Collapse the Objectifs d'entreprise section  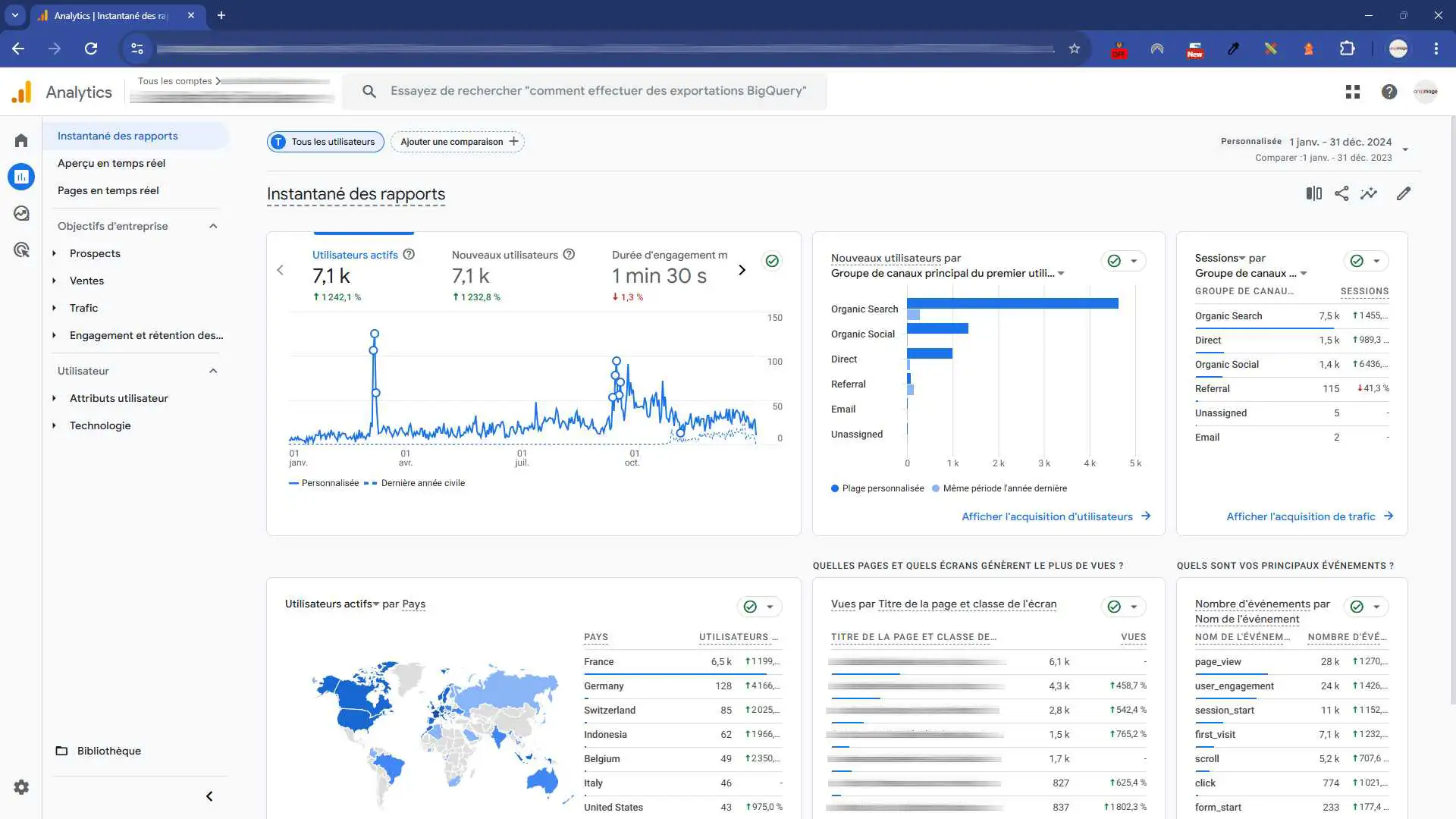coord(213,226)
